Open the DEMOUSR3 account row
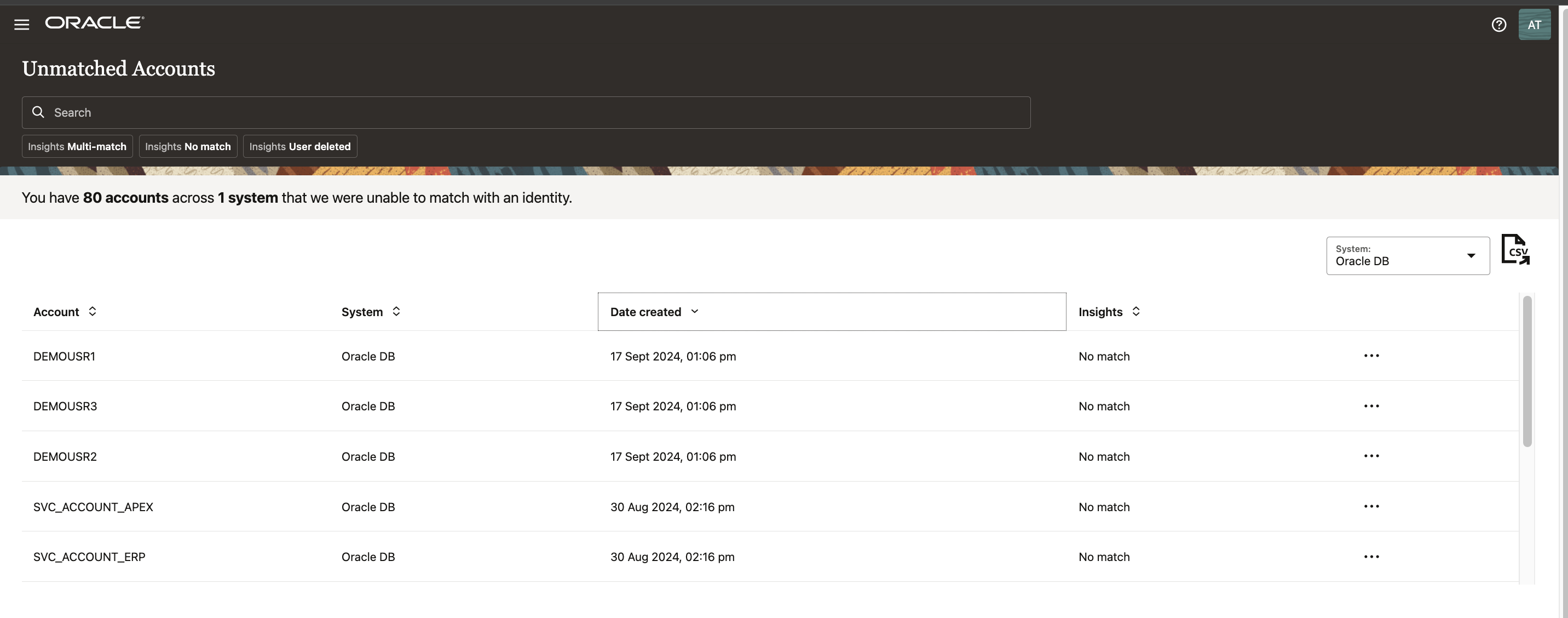Image resolution: width=1568 pixels, height=618 pixels. click(65, 406)
